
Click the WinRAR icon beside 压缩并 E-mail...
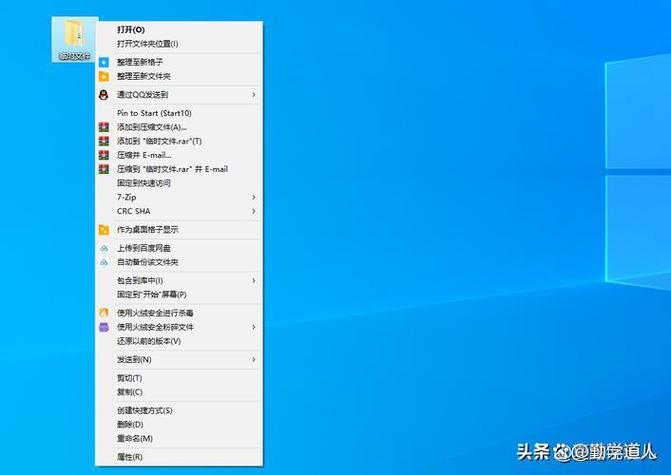pos(104,155)
